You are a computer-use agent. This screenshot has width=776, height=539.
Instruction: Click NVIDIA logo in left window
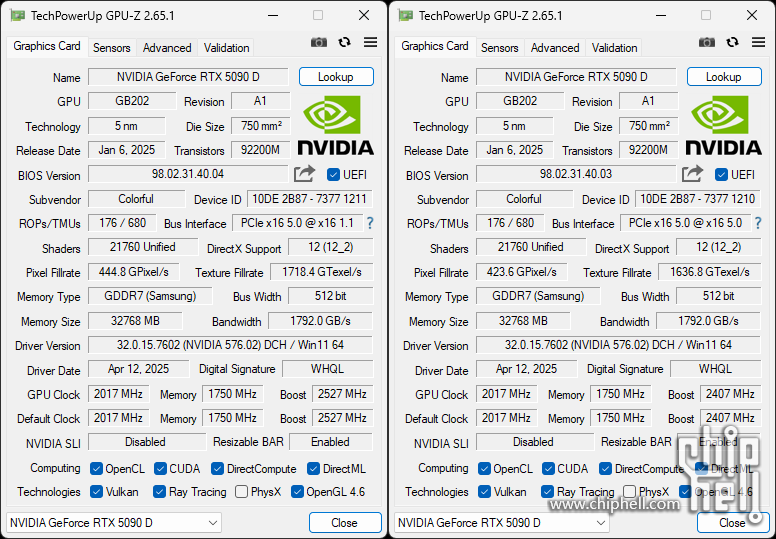[336, 126]
